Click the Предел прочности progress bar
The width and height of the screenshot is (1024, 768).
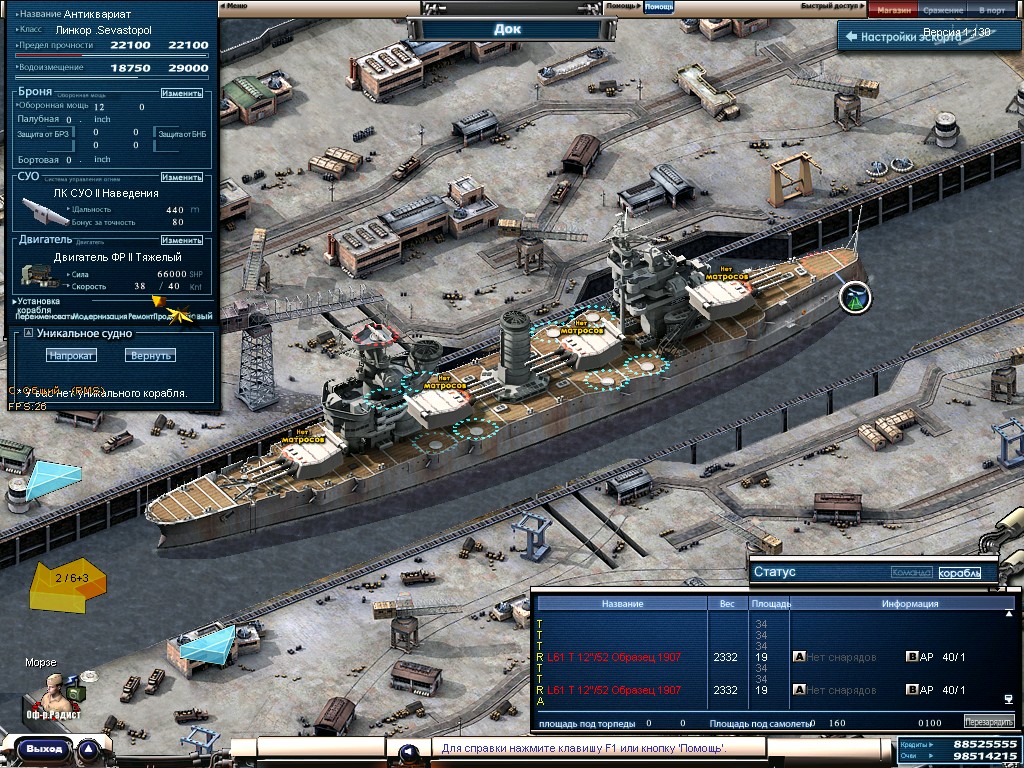[x=112, y=56]
